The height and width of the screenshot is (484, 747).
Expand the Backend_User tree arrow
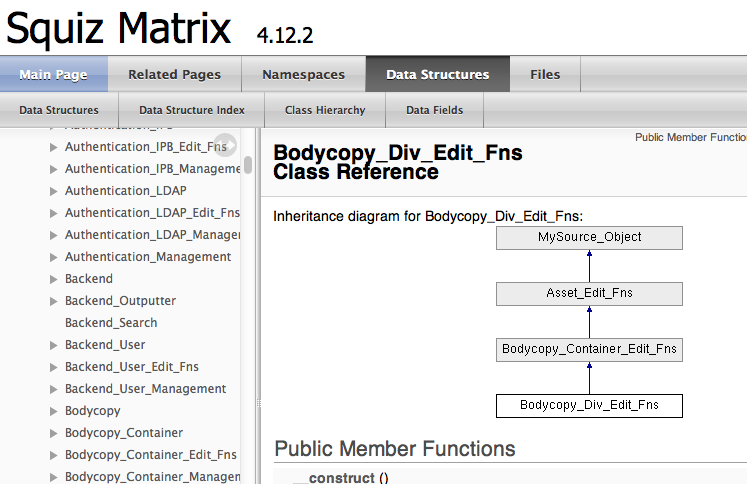click(x=54, y=345)
